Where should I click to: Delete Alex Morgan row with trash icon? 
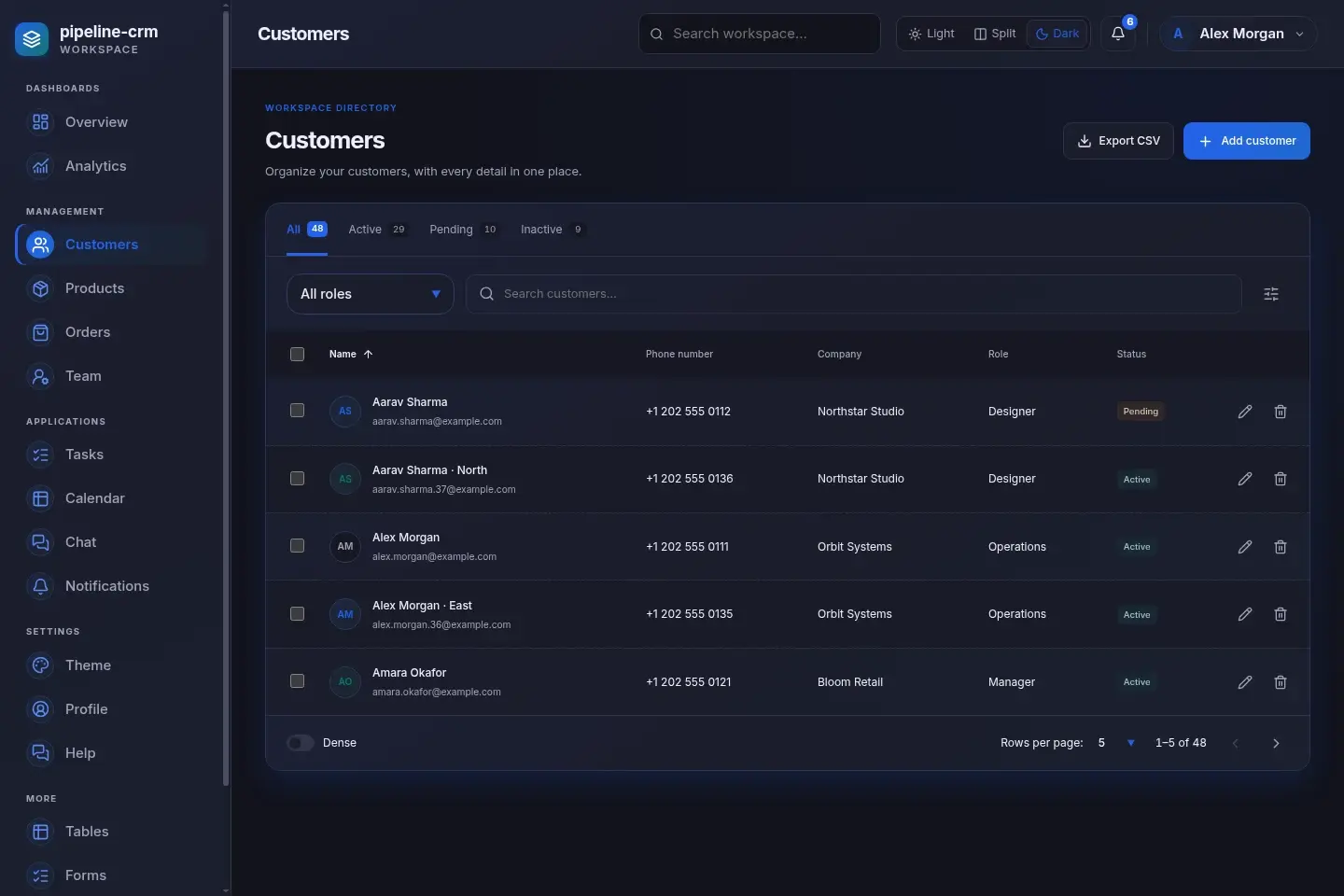(1281, 547)
